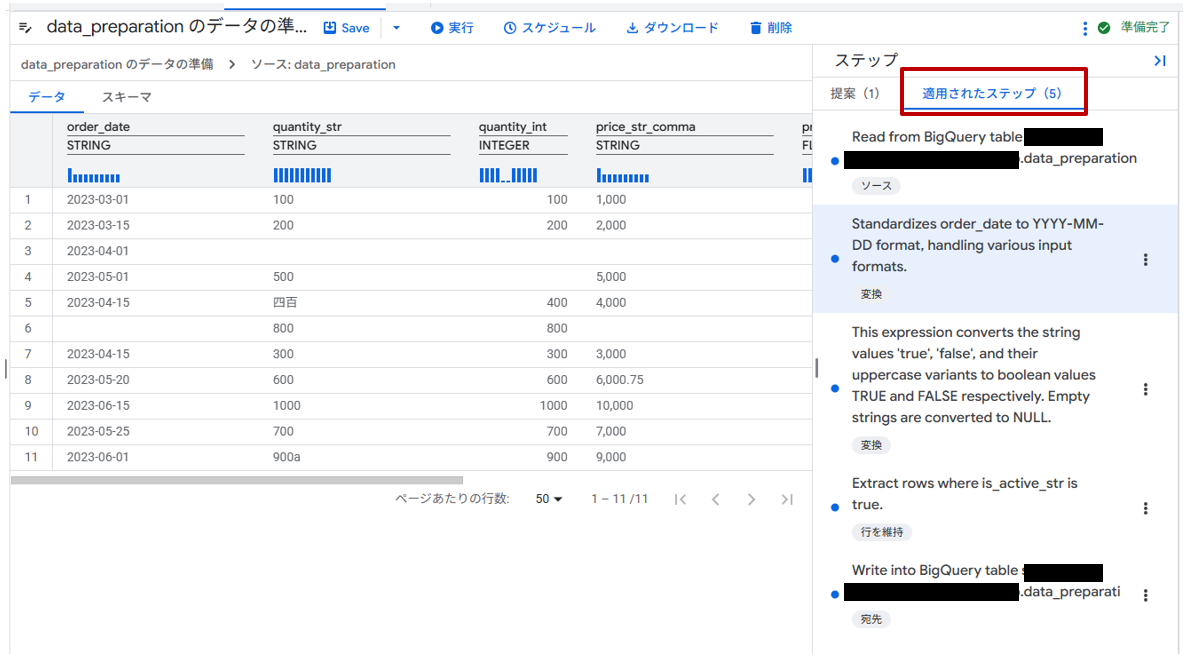Run the data preparation with 実行
Screen dimensions: 1189x666
click(452, 28)
